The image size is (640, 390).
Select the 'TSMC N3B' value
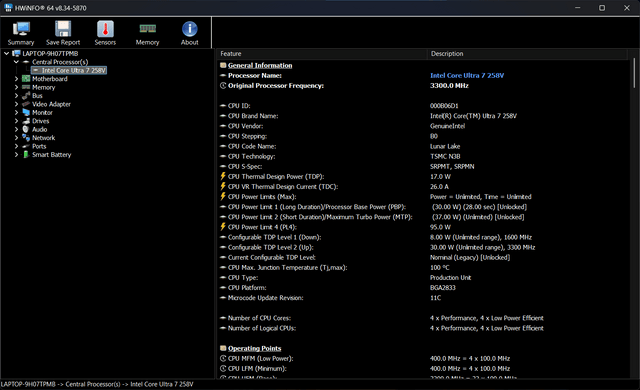[445, 156]
